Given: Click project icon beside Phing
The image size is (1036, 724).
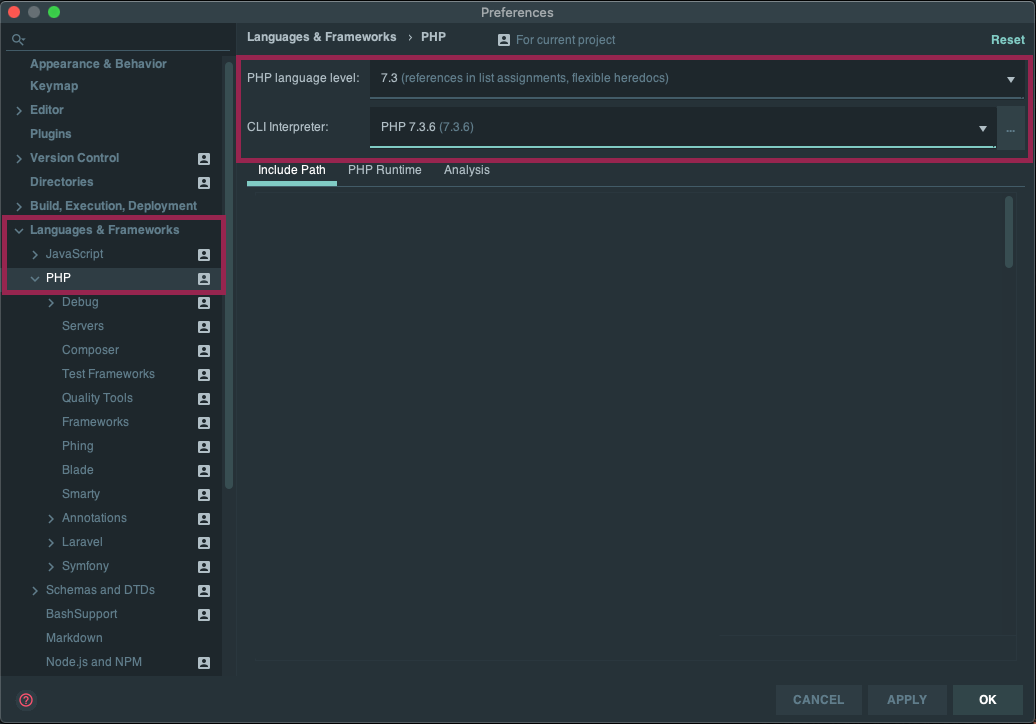Looking at the screenshot, I should point(204,447).
